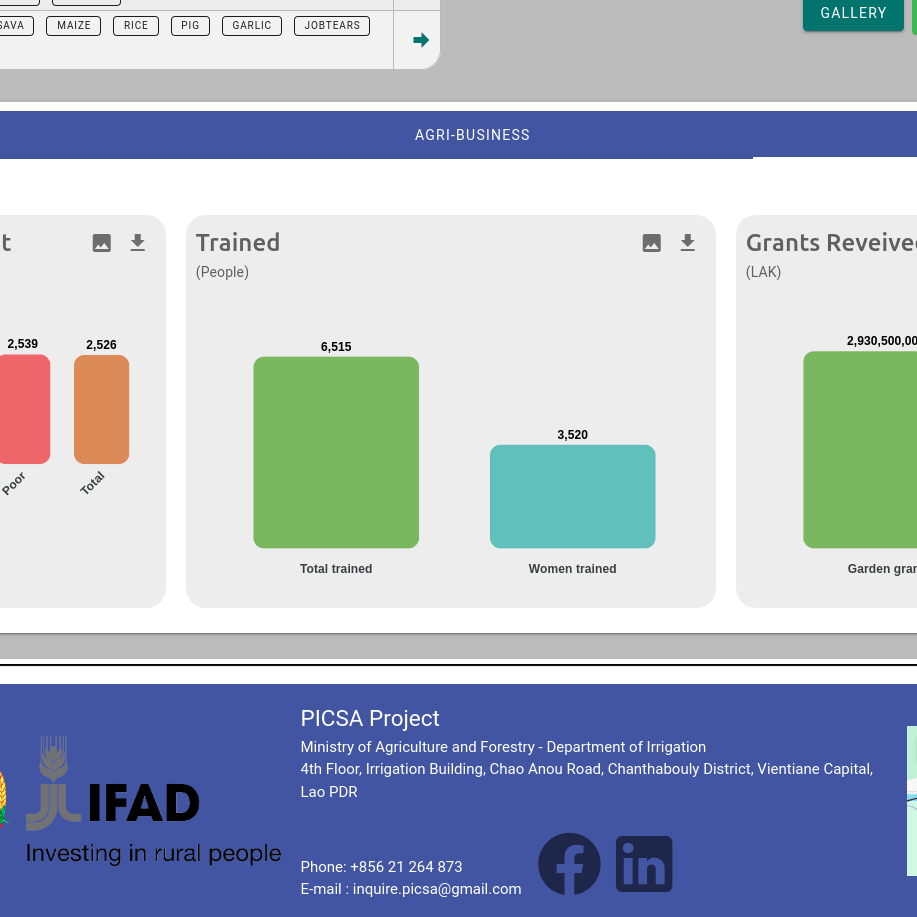The width and height of the screenshot is (917, 917).
Task: Download the Trained chart data
Action: point(688,243)
